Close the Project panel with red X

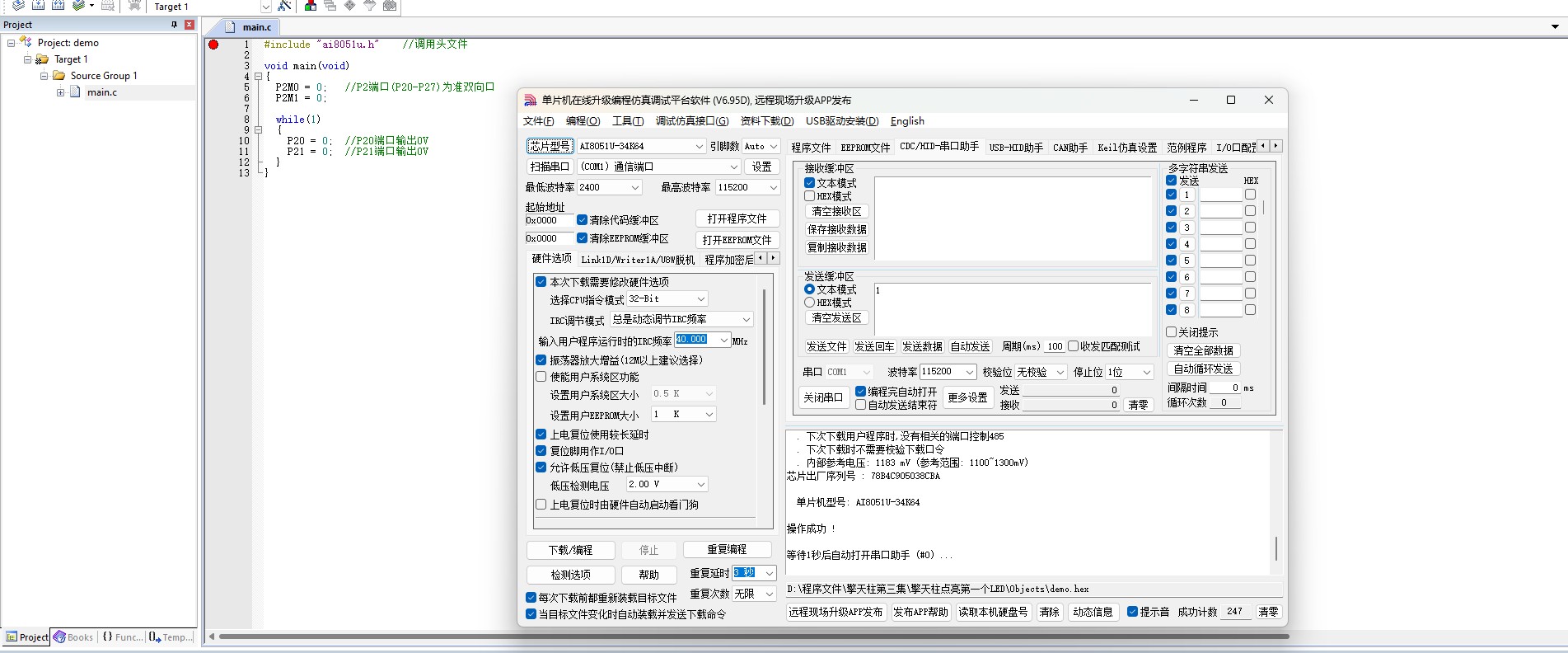[189, 25]
